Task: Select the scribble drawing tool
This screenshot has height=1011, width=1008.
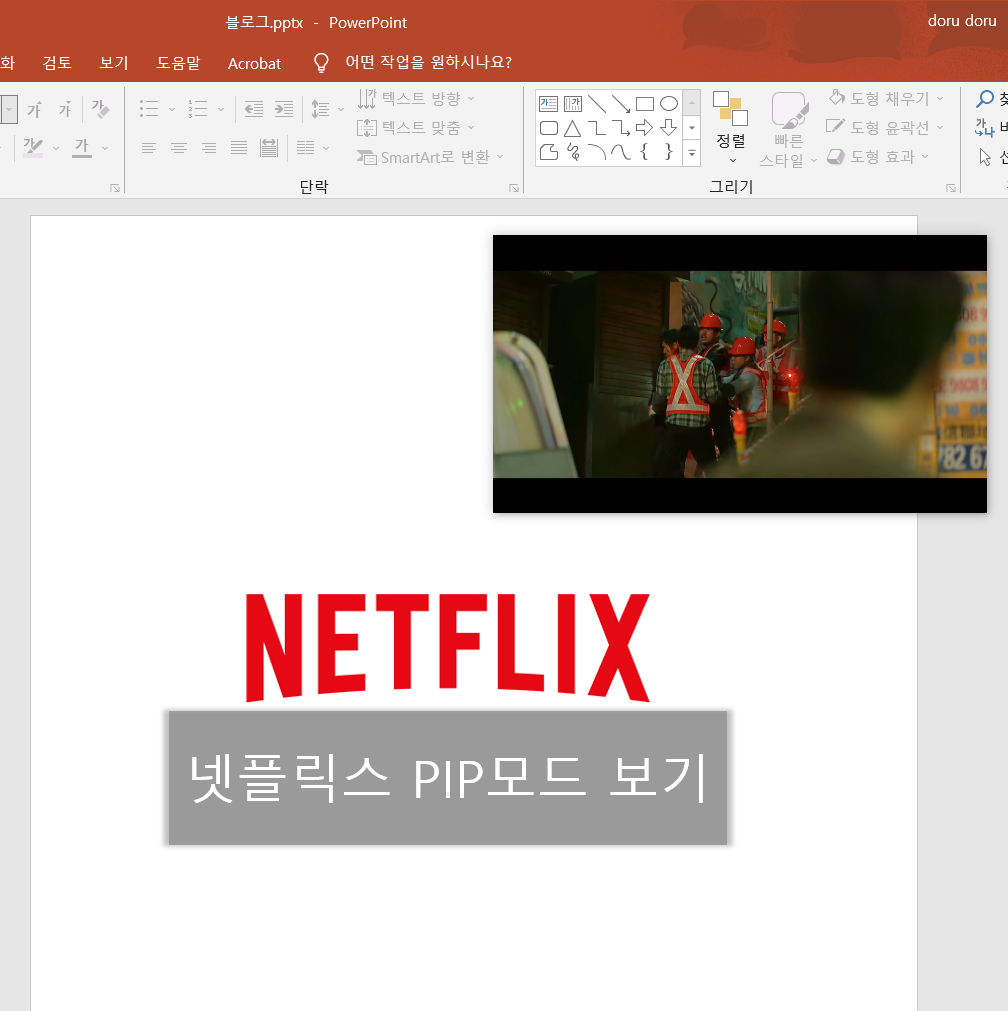Action: pos(573,152)
